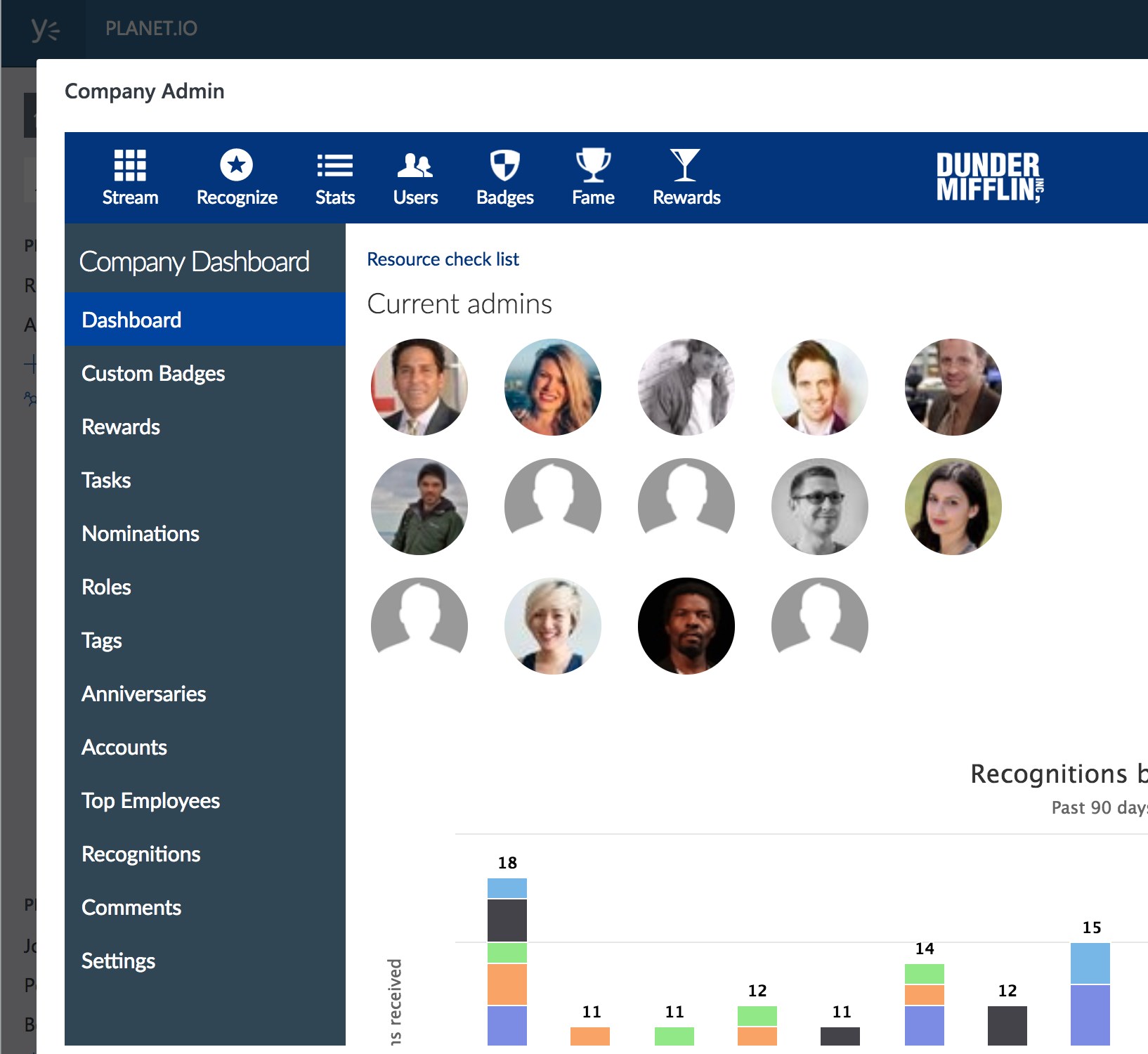
Task: Select Top Employees in the sidebar
Action: [x=205, y=800]
